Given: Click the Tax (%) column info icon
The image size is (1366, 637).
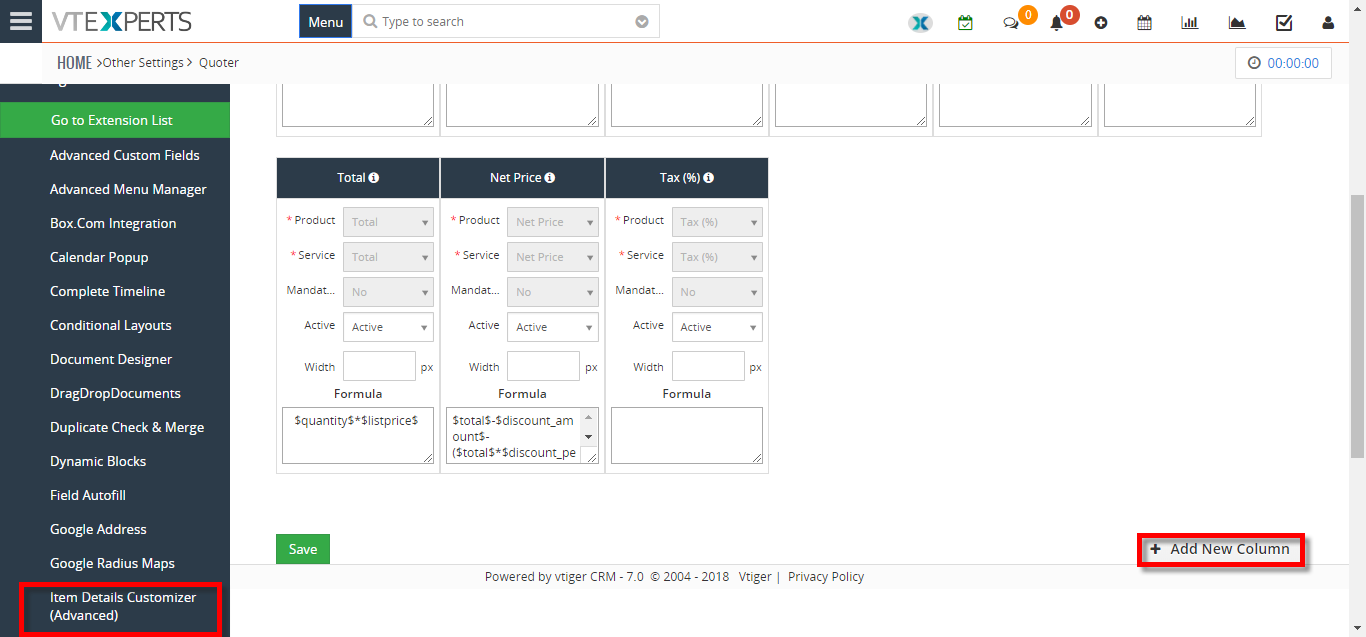Looking at the screenshot, I should click(709, 178).
